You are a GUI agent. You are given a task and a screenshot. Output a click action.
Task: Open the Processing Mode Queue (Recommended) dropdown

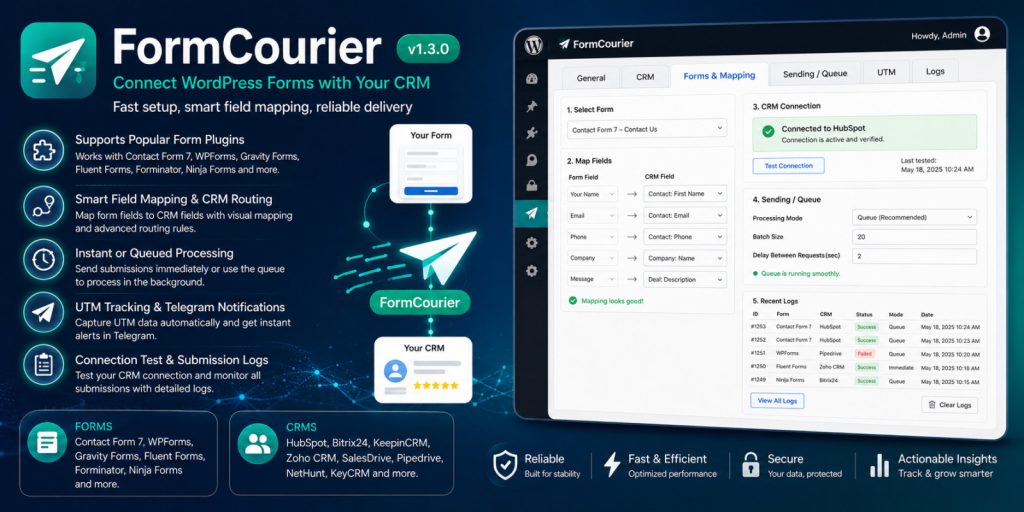(x=914, y=217)
